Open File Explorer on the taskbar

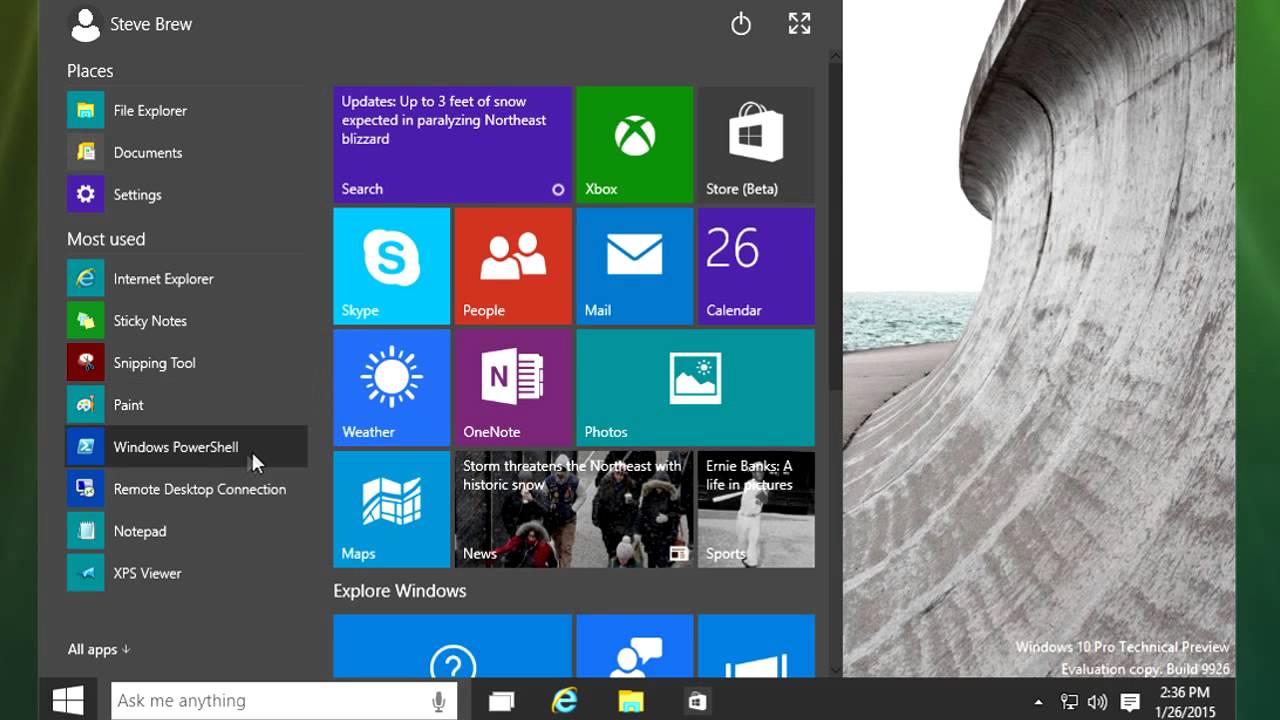[x=631, y=702]
